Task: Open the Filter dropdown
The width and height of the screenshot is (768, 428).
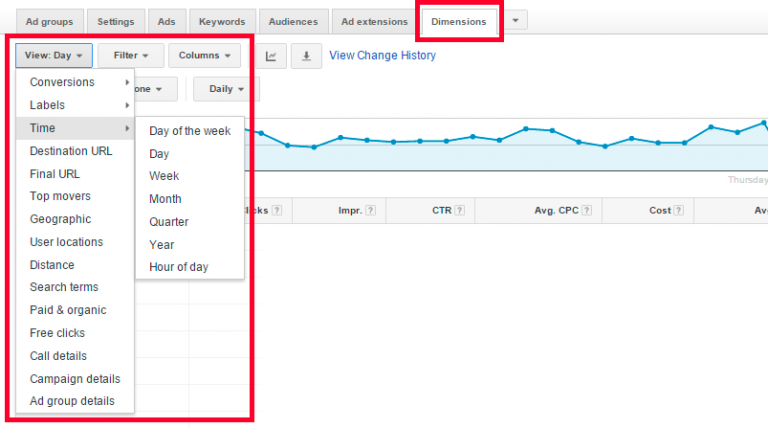Action: pyautogui.click(x=130, y=56)
